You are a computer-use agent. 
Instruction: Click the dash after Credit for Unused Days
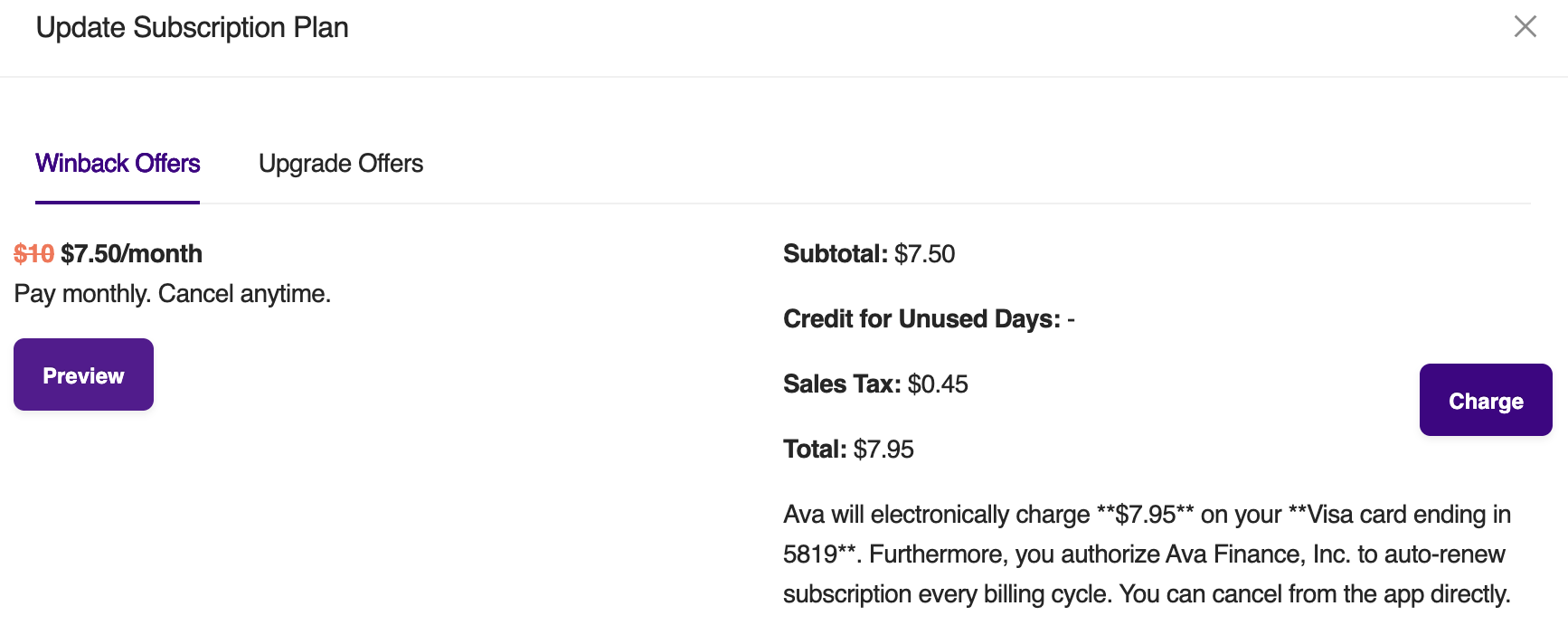click(1071, 319)
